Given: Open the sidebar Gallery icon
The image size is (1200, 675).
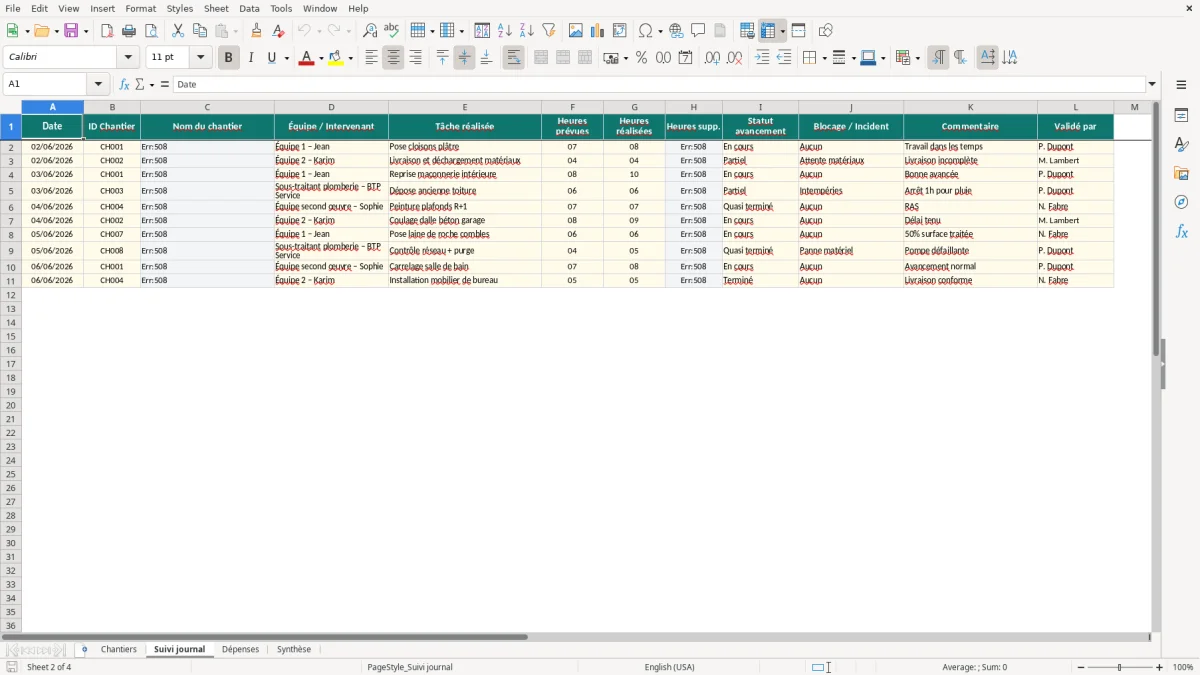Looking at the screenshot, I should tap(1181, 173).
